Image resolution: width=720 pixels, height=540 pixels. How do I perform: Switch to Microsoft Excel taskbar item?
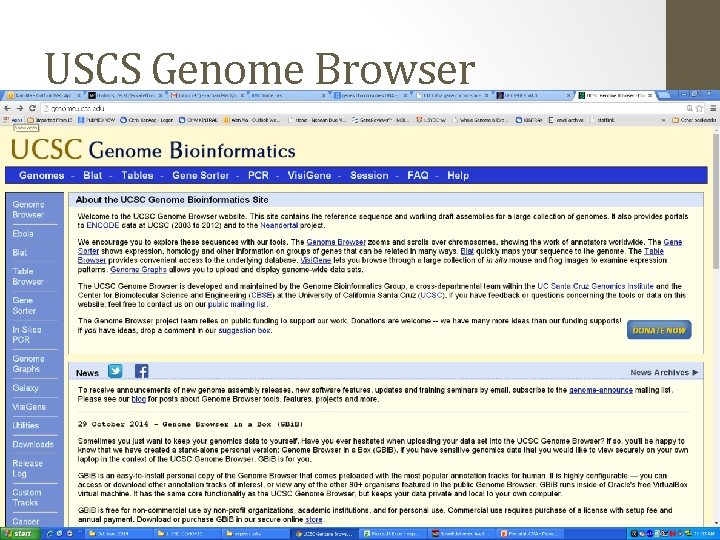click(393, 534)
